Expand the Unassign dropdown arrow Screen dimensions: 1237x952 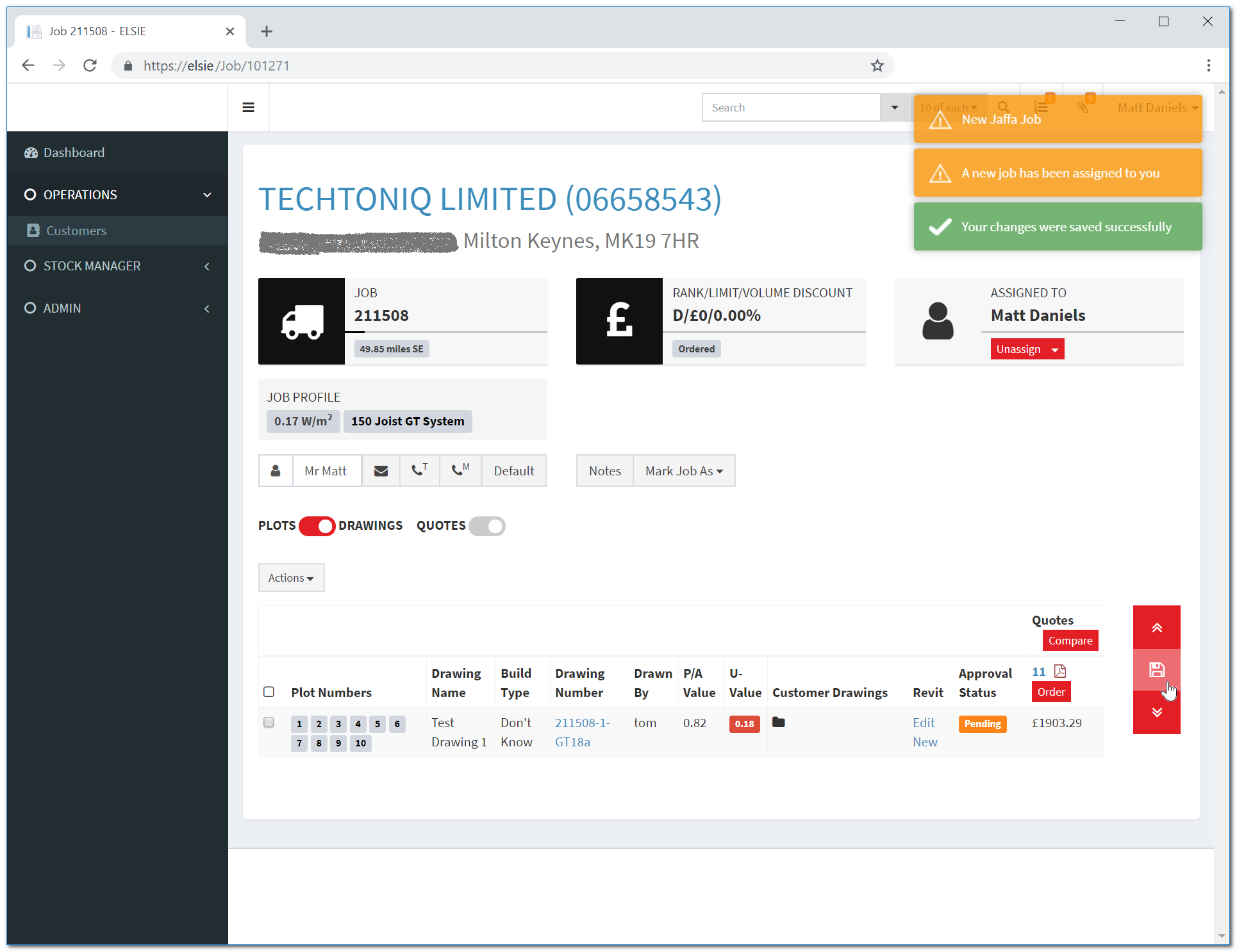point(1054,349)
